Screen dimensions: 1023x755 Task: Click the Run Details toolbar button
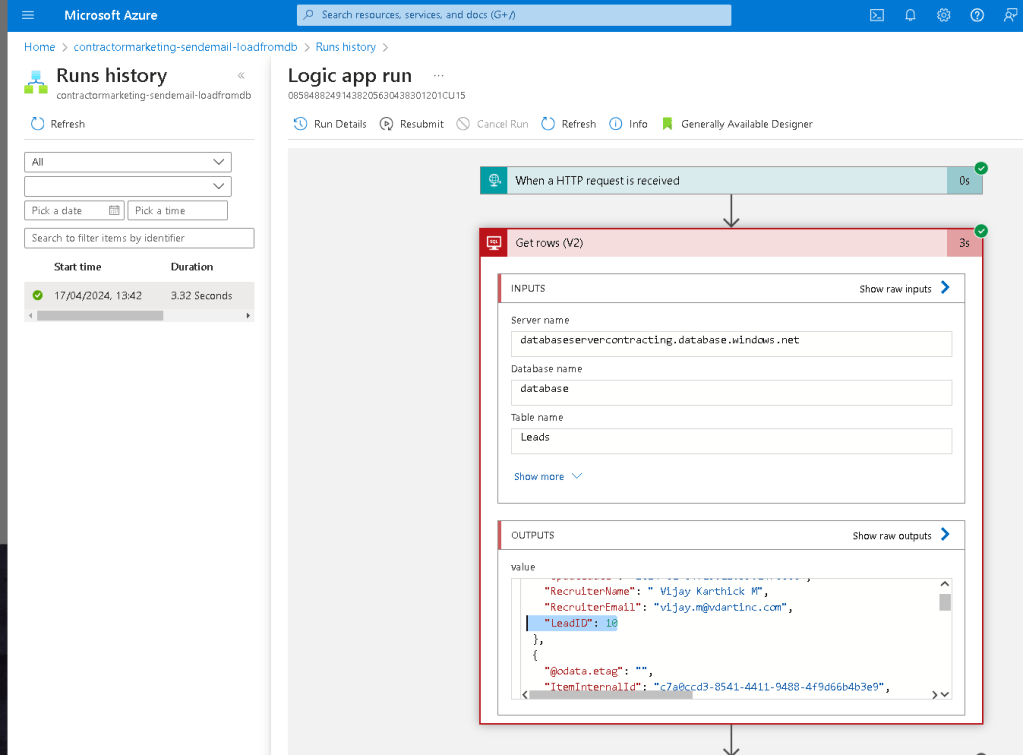coord(330,124)
